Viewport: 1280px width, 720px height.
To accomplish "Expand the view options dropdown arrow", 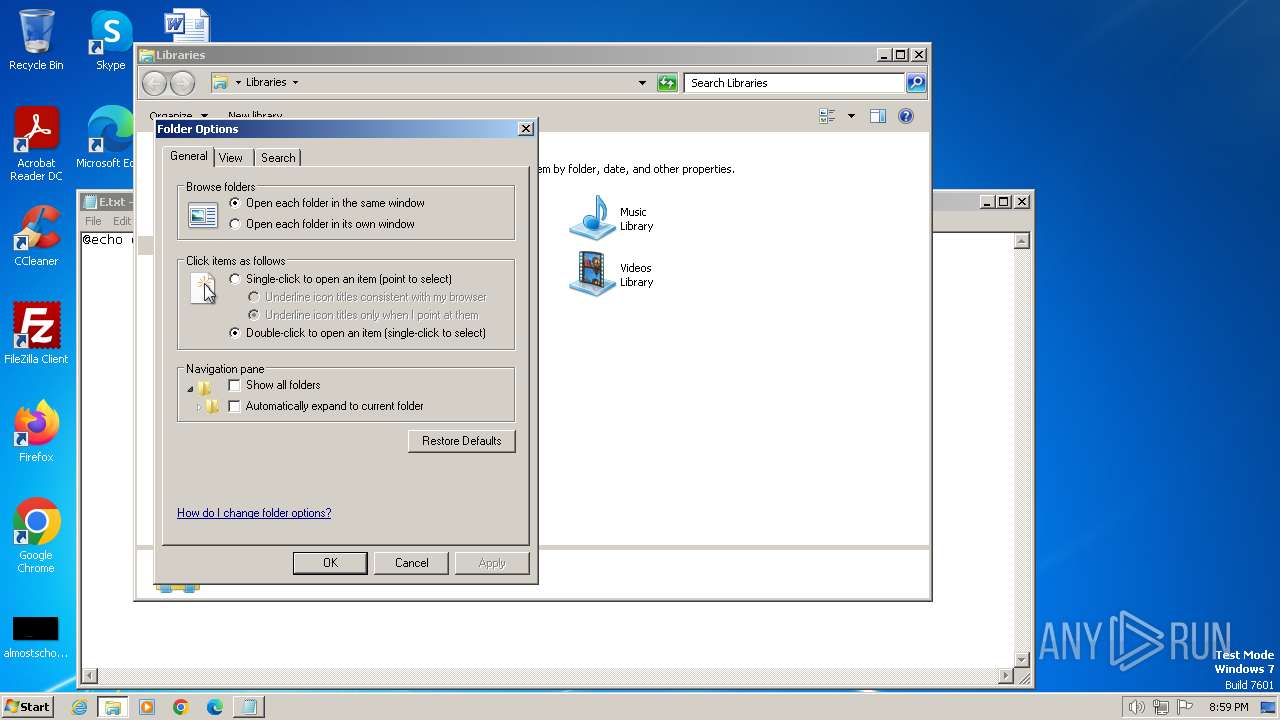I will pyautogui.click(x=851, y=116).
